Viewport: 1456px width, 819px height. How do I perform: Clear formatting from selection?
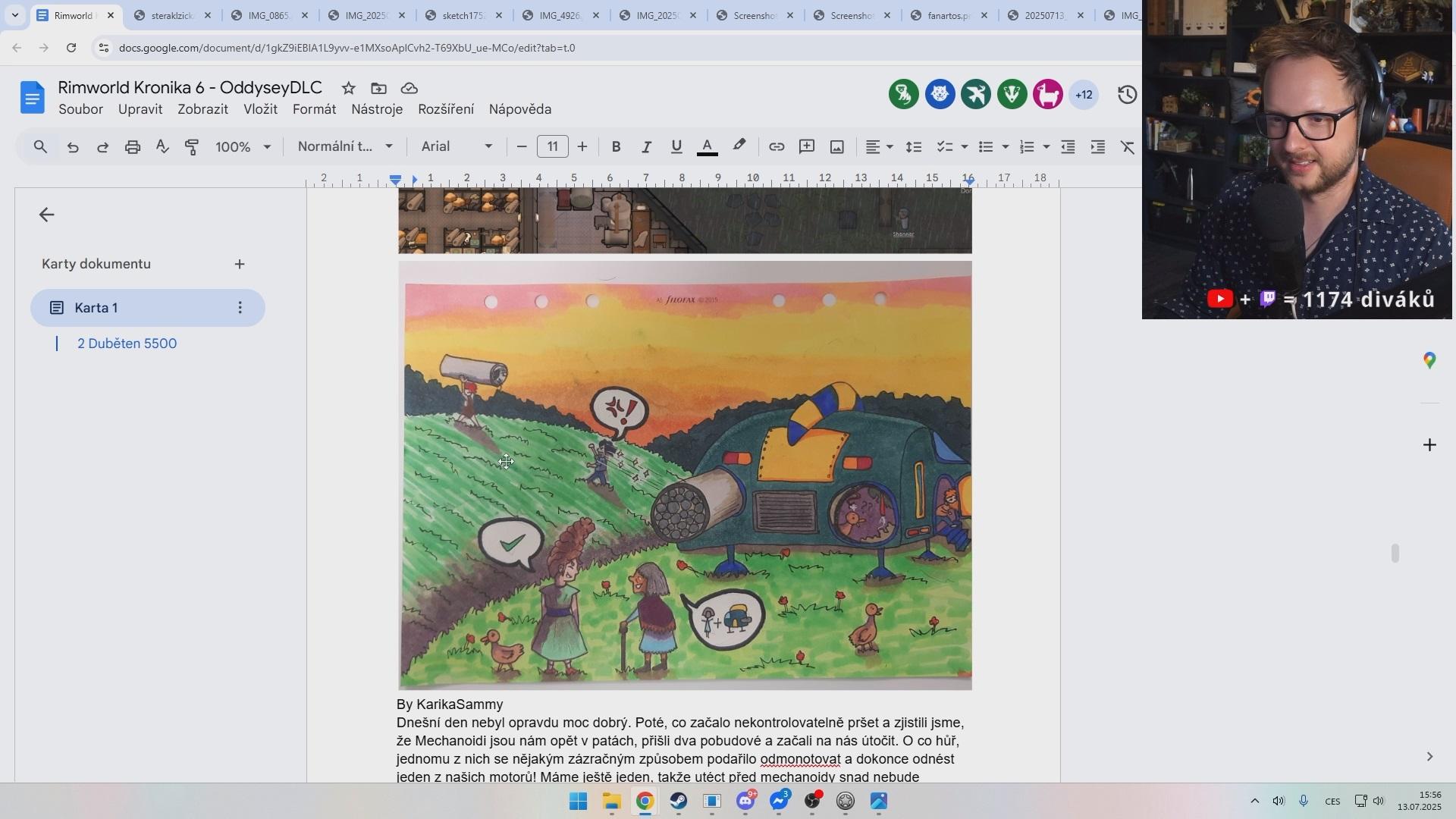(x=1128, y=147)
